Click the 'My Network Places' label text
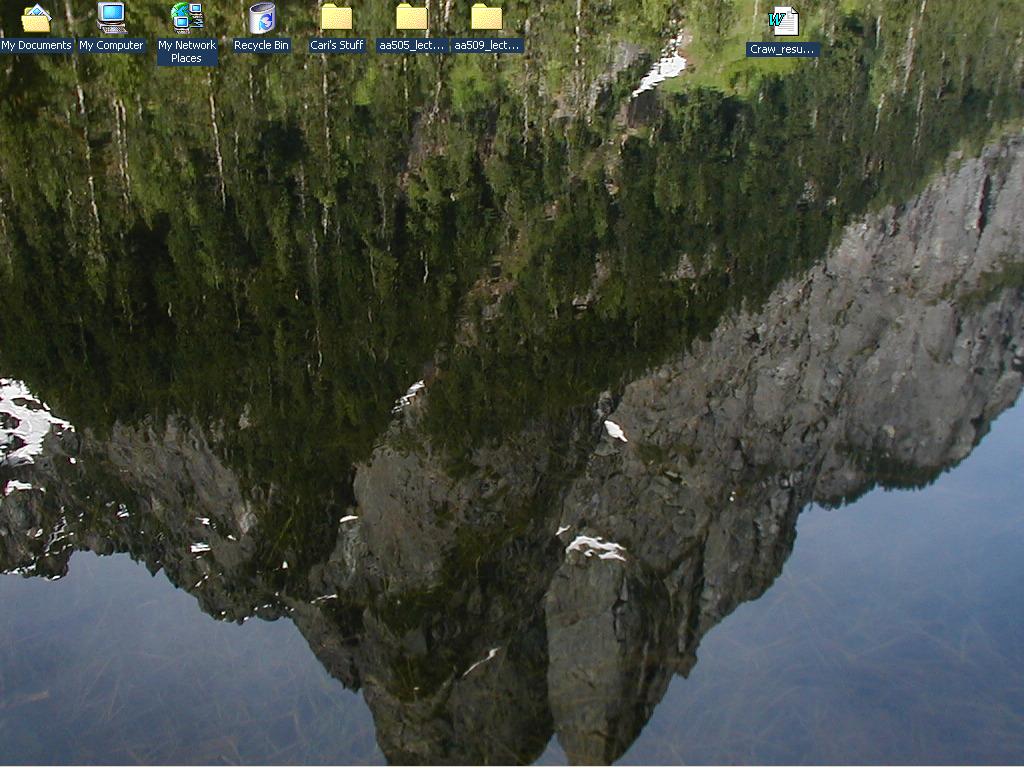 [187, 52]
